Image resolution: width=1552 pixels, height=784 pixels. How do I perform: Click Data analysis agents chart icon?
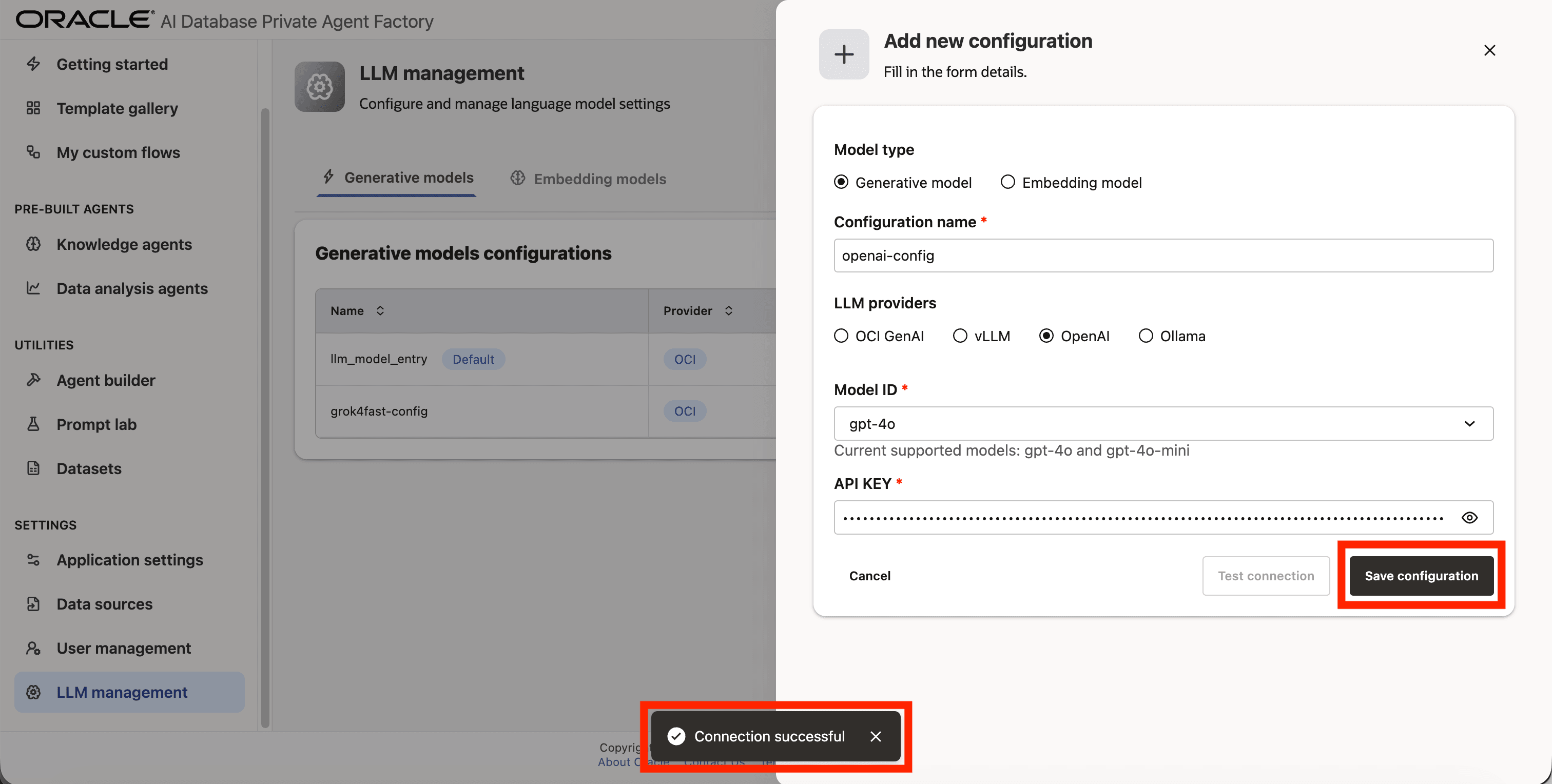click(x=33, y=288)
